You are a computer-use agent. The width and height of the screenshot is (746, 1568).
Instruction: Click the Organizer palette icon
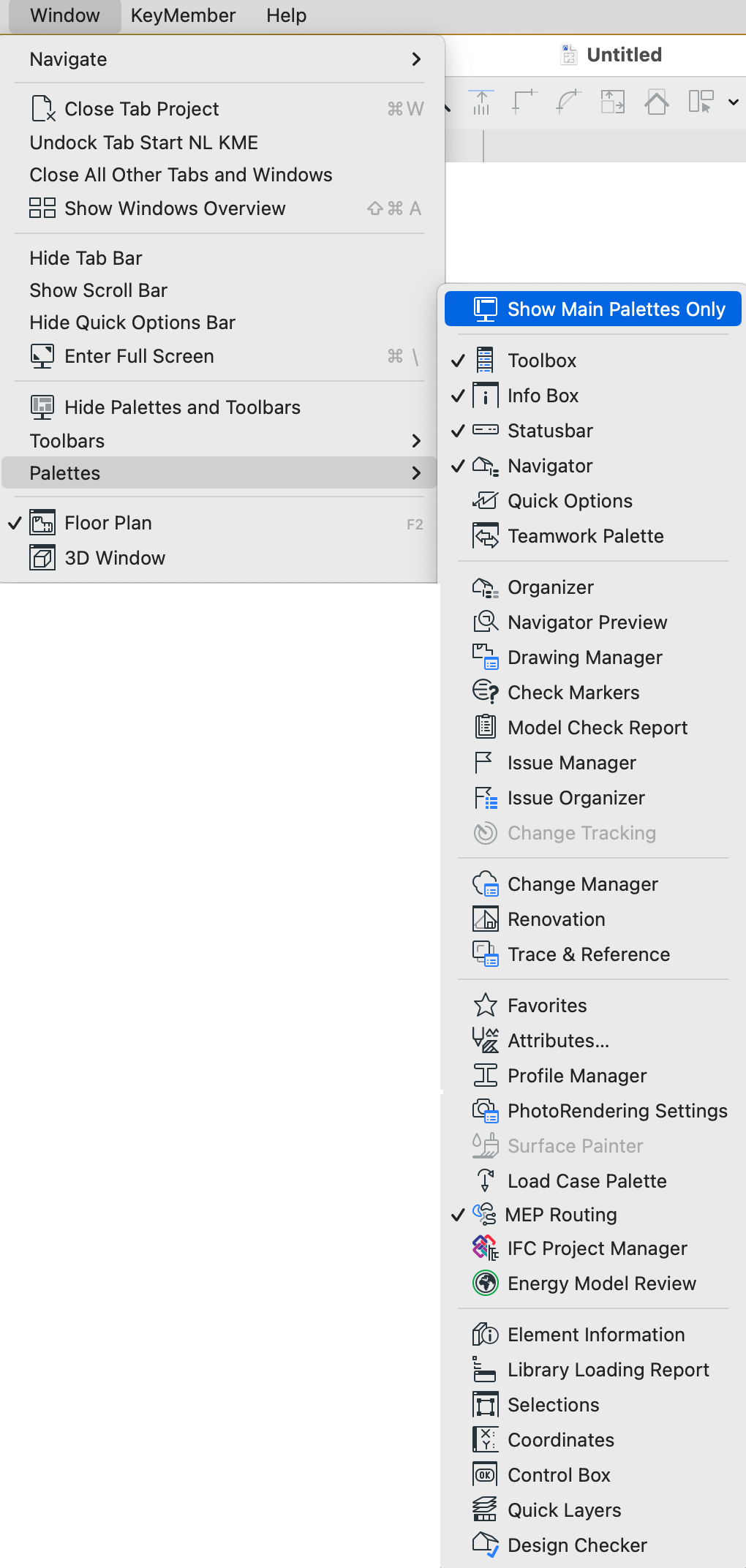[485, 587]
